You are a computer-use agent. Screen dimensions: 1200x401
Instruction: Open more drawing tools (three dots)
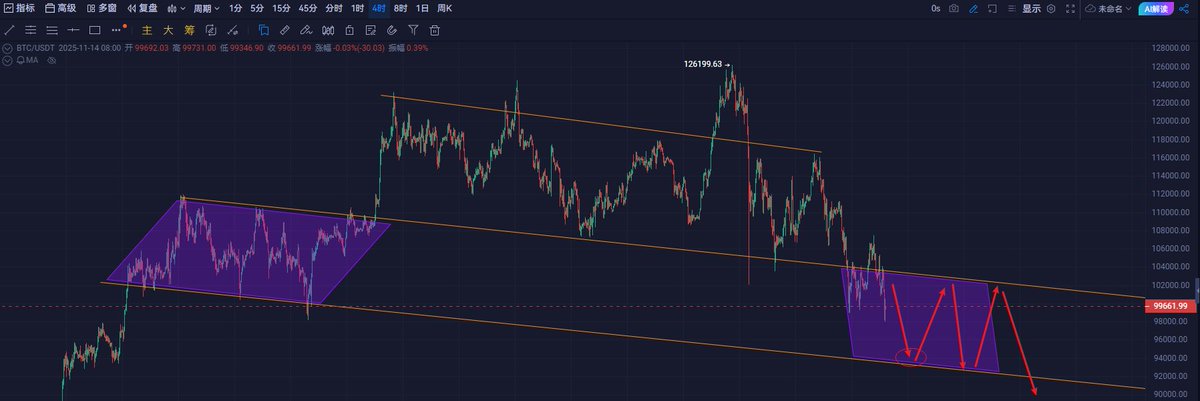click(x=117, y=30)
